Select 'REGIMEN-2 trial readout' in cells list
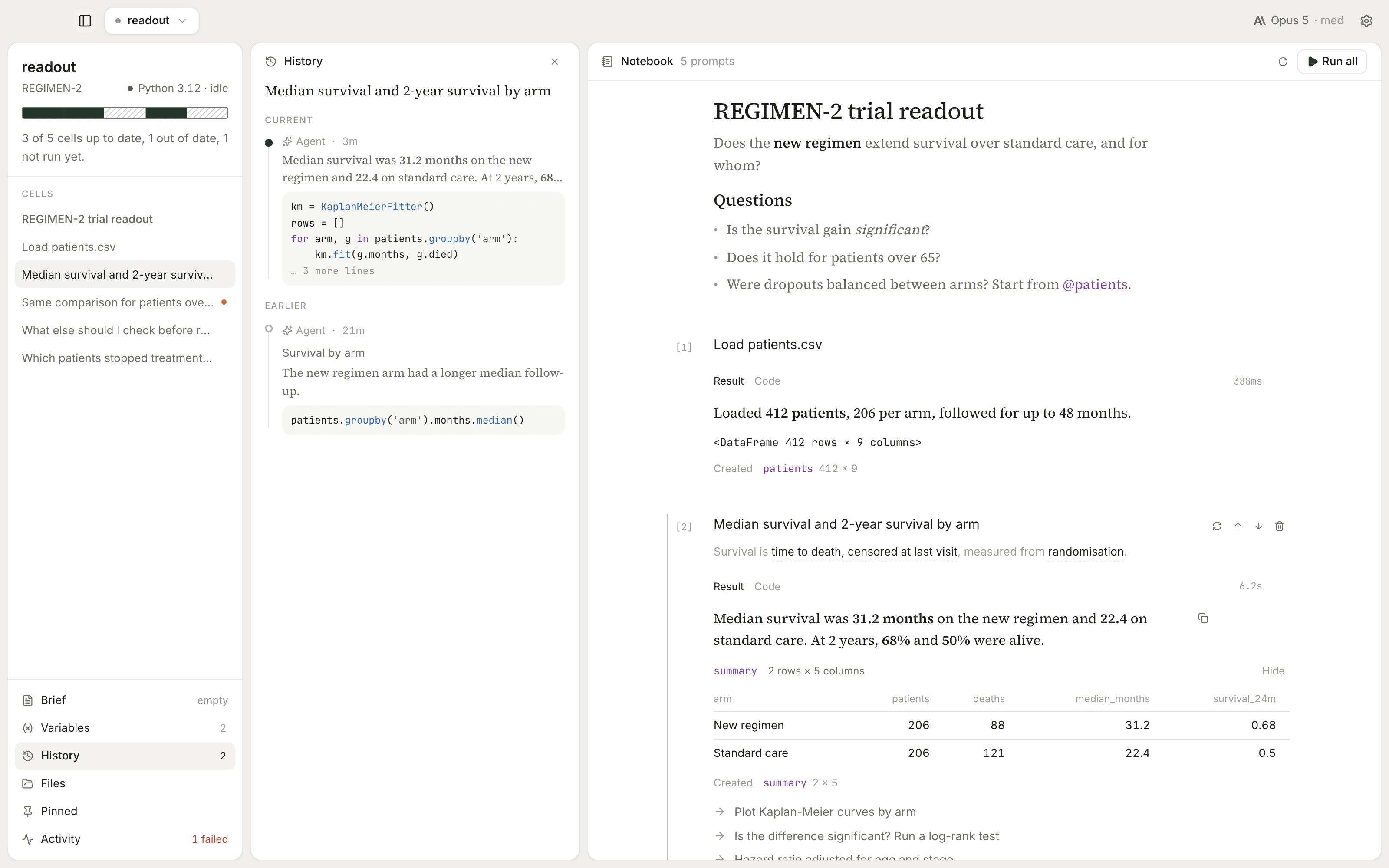Viewport: 1389px width, 868px height. pos(125,219)
